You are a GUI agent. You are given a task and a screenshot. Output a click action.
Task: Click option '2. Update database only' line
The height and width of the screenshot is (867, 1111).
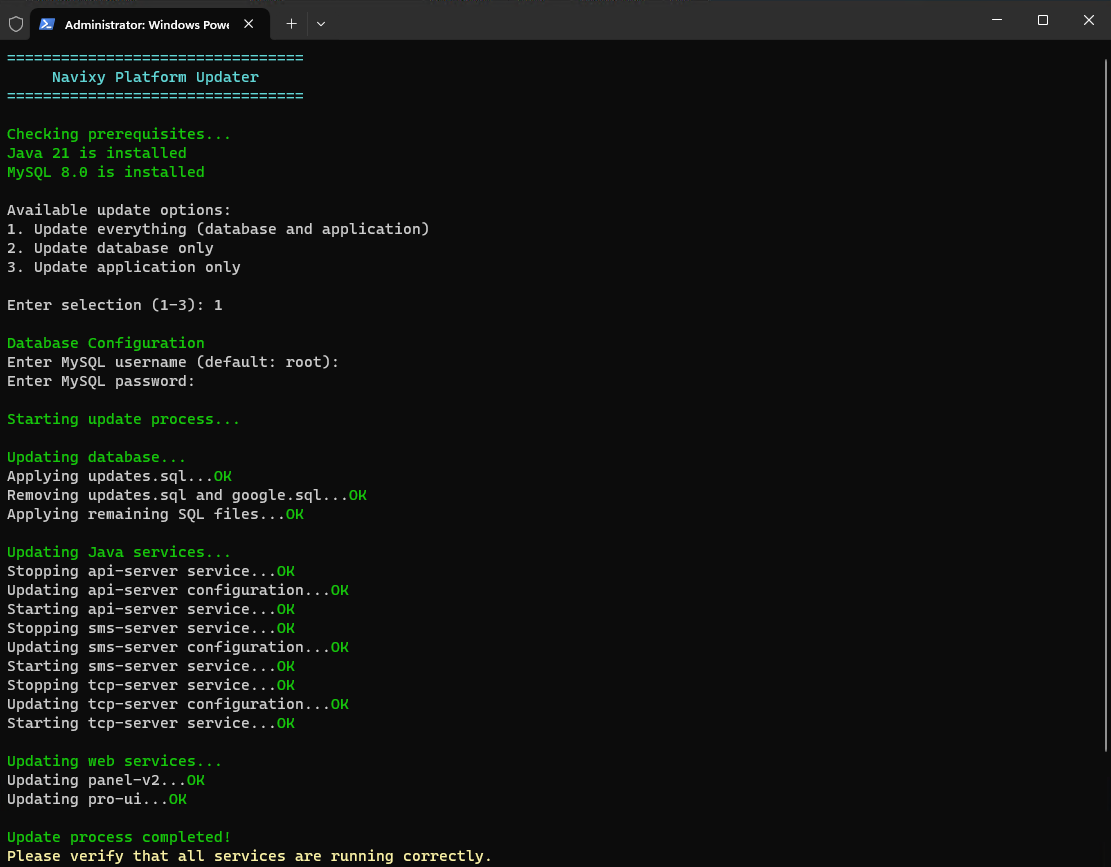(x=111, y=248)
